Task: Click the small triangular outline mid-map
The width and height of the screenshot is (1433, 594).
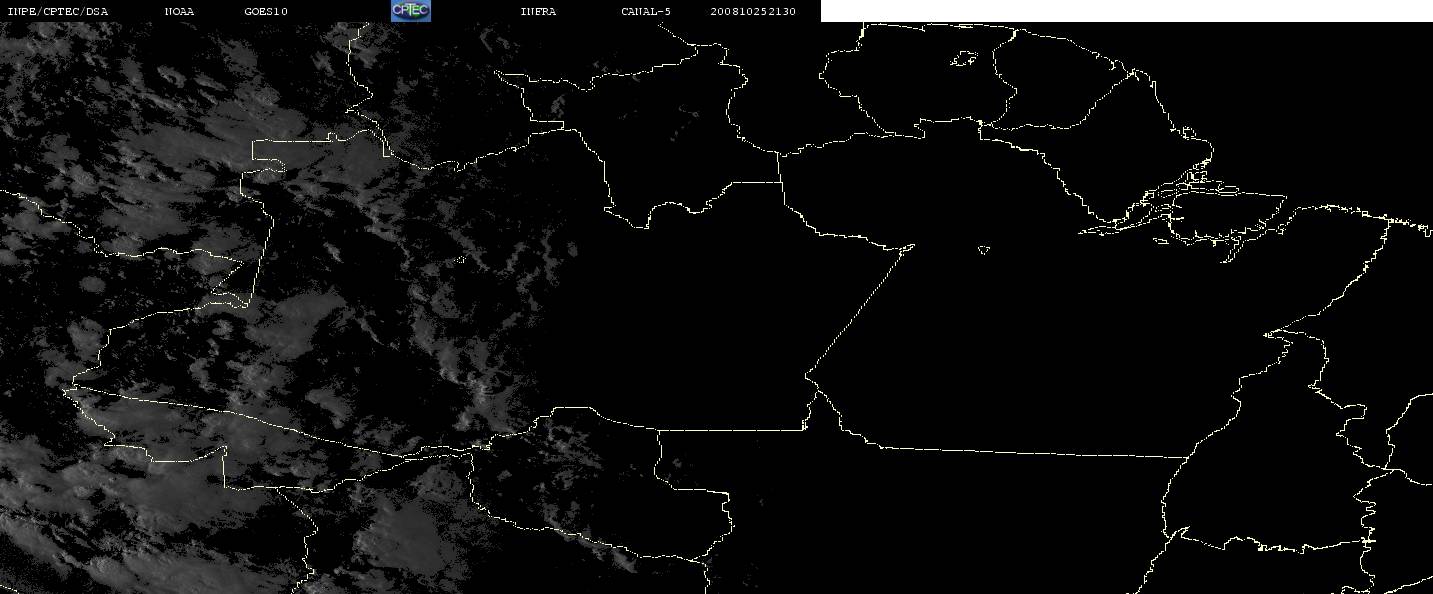Action: [984, 250]
